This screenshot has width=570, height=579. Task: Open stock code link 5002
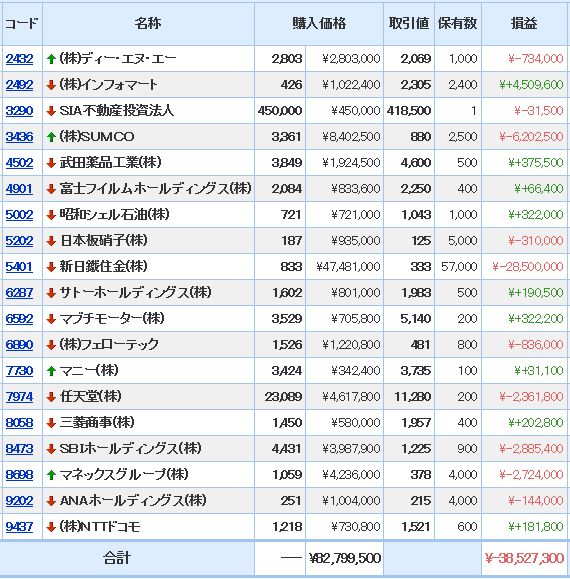(19, 215)
